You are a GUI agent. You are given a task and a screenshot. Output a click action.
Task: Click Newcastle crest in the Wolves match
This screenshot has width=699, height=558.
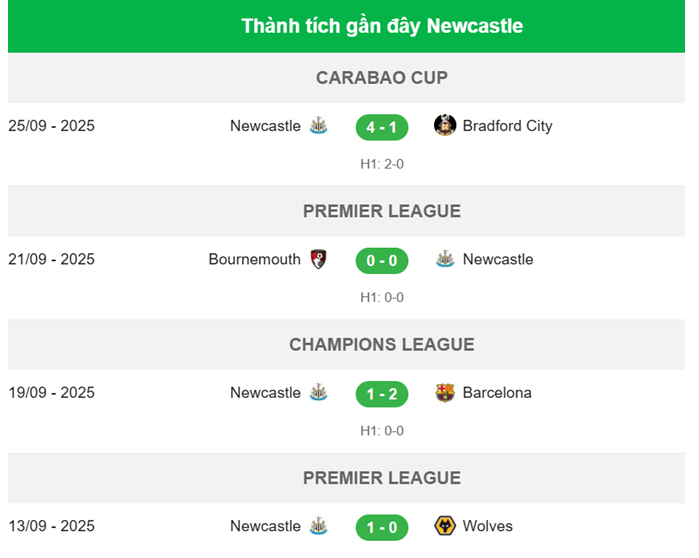pyautogui.click(x=319, y=526)
